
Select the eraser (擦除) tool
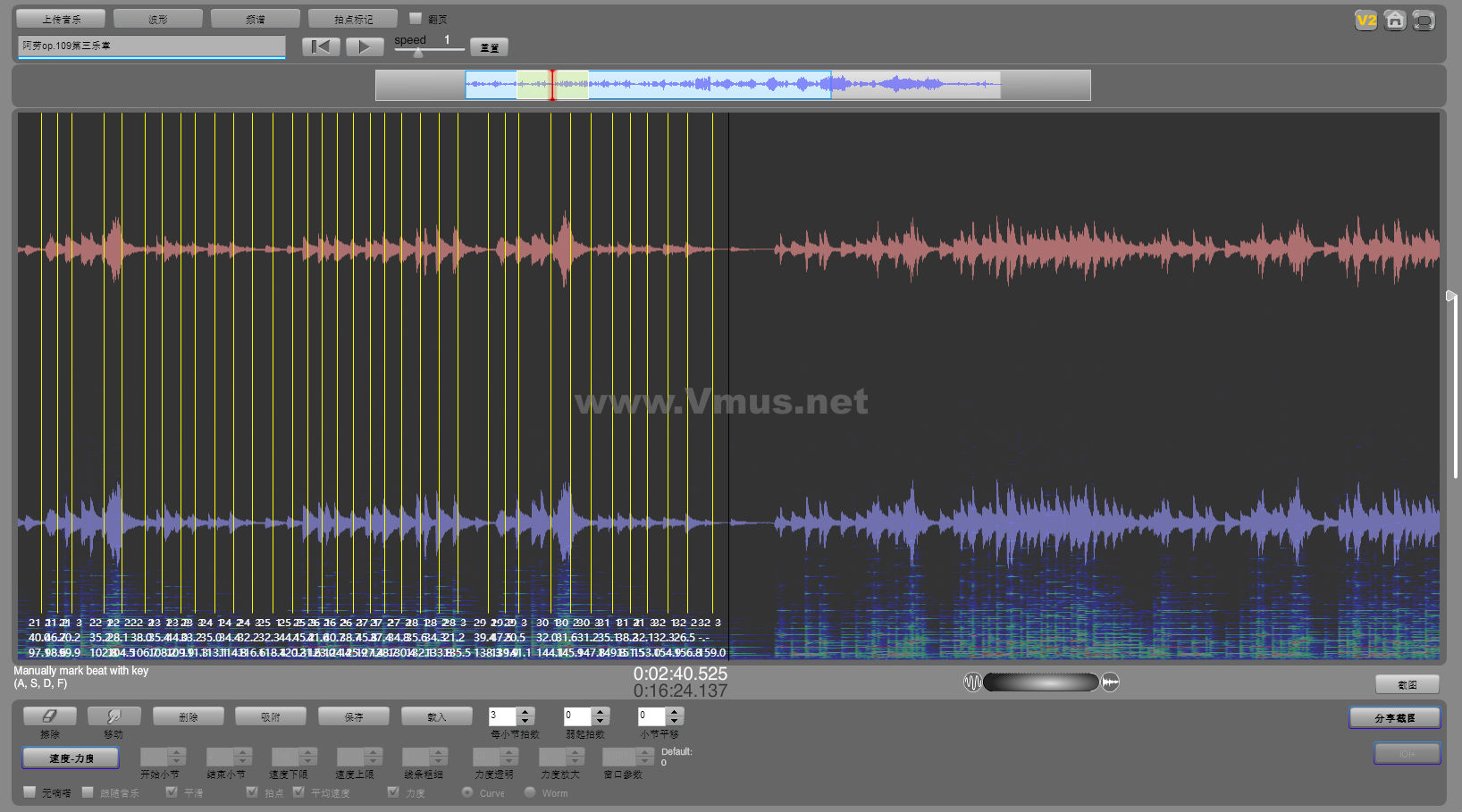[49, 716]
